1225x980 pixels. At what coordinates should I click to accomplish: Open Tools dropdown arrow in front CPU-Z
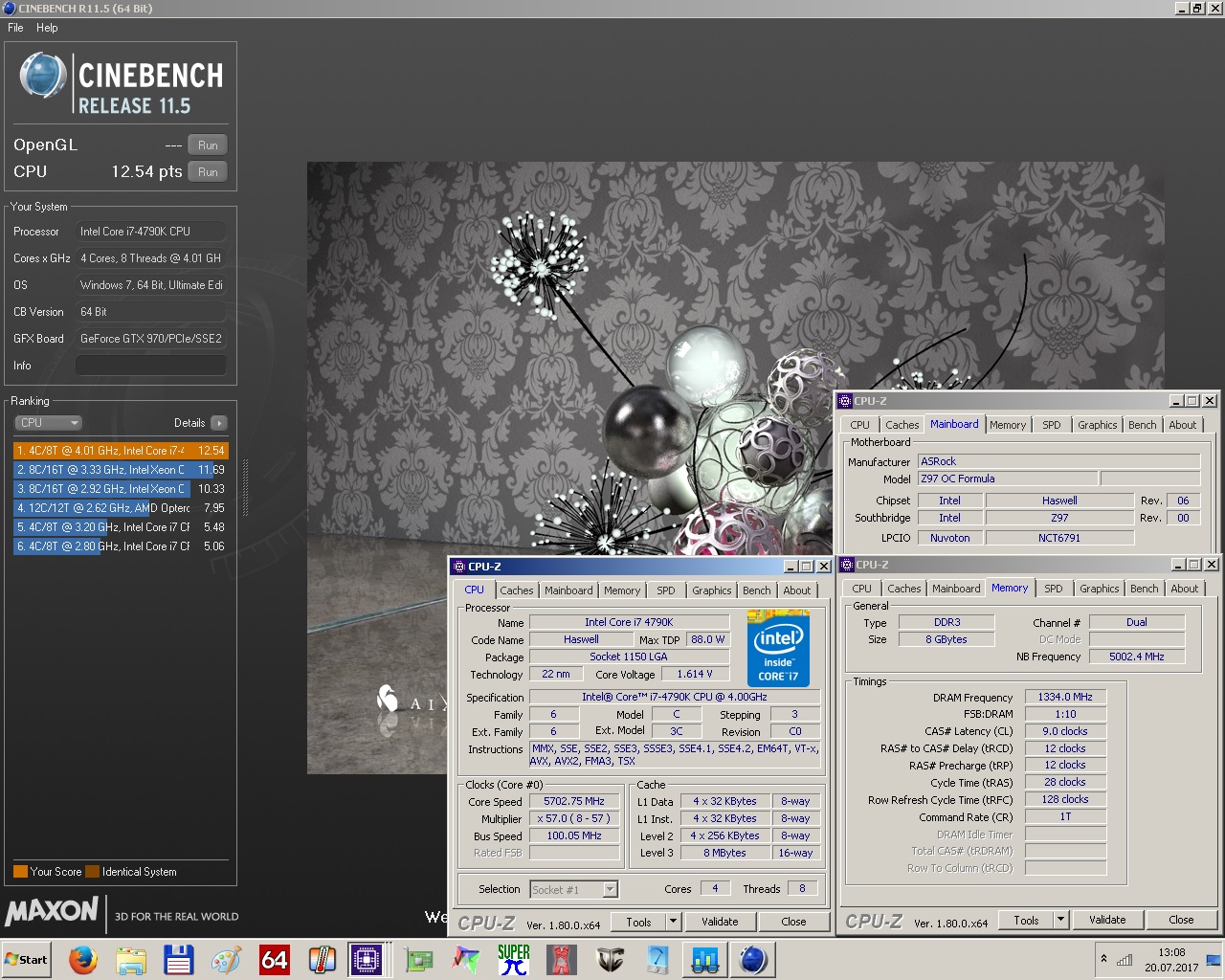pos(673,923)
